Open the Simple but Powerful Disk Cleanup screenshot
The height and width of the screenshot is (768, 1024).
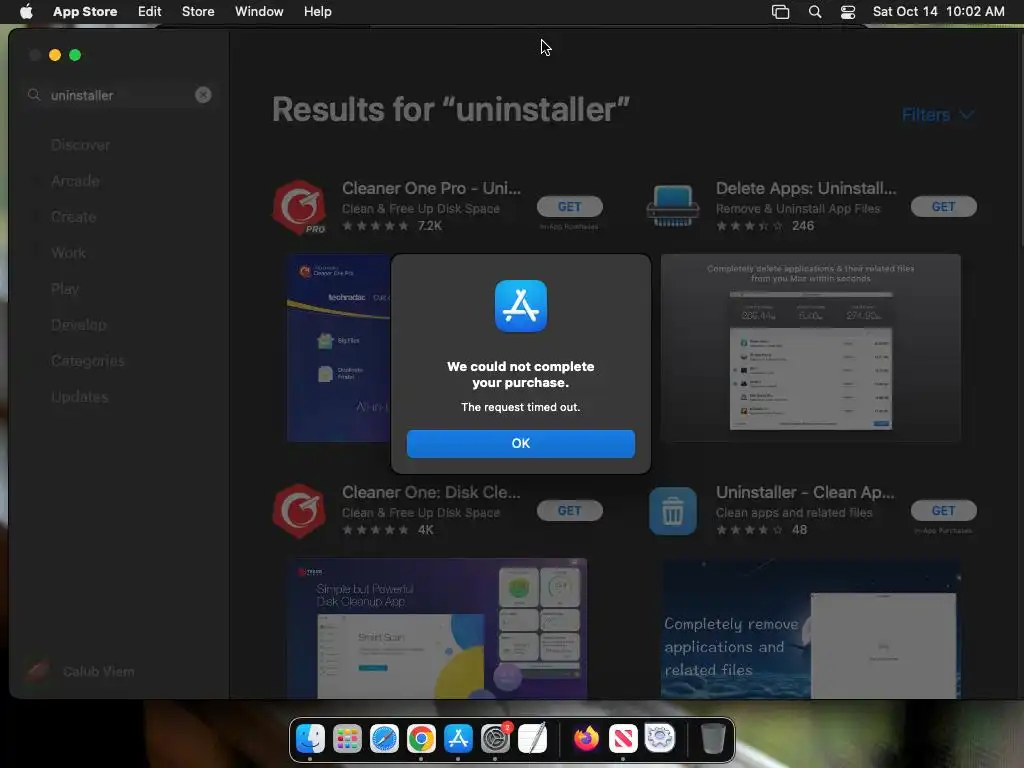(437, 628)
